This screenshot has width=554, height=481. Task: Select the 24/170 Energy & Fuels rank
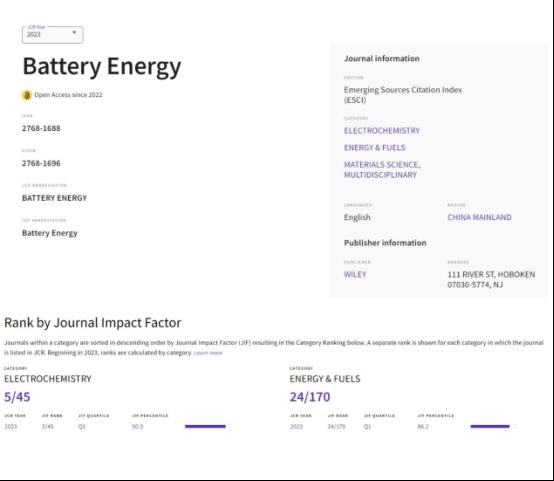point(310,397)
